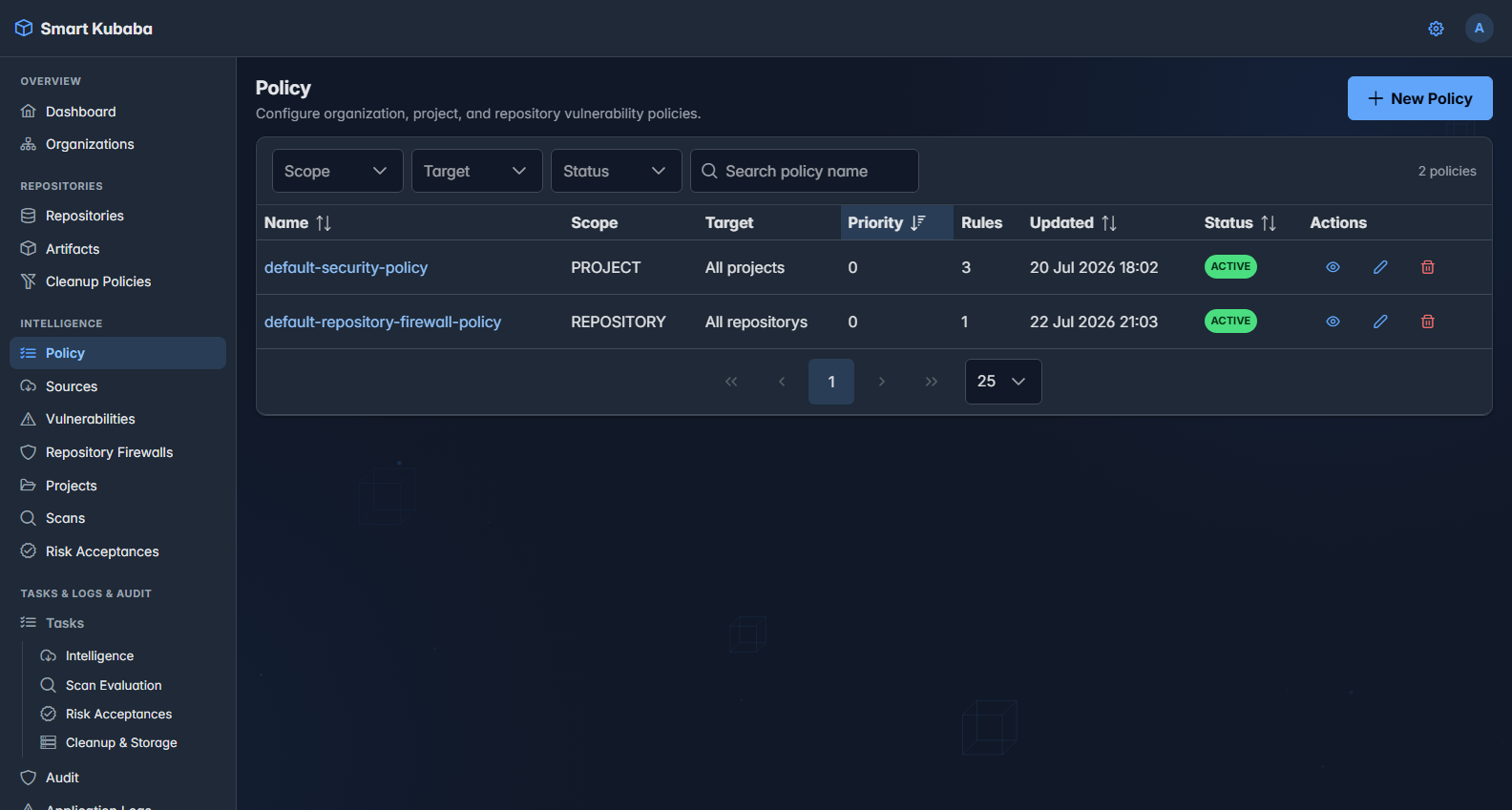Click the search magnifier icon
The width and height of the screenshot is (1512, 810).
click(x=709, y=171)
